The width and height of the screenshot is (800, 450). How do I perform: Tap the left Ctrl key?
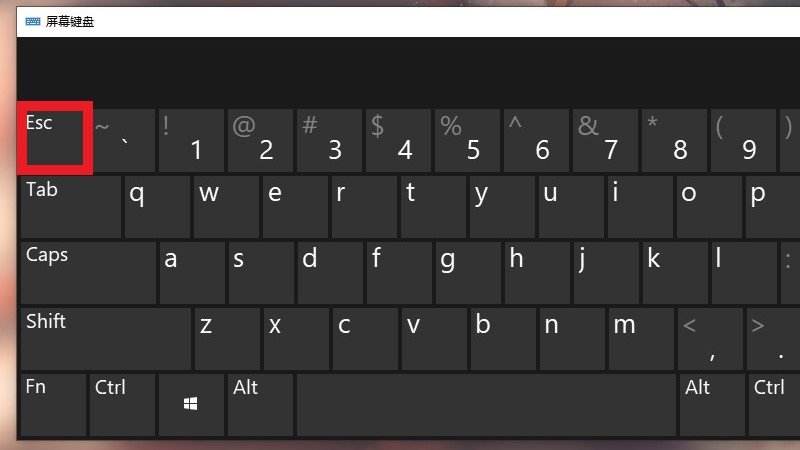[122, 405]
